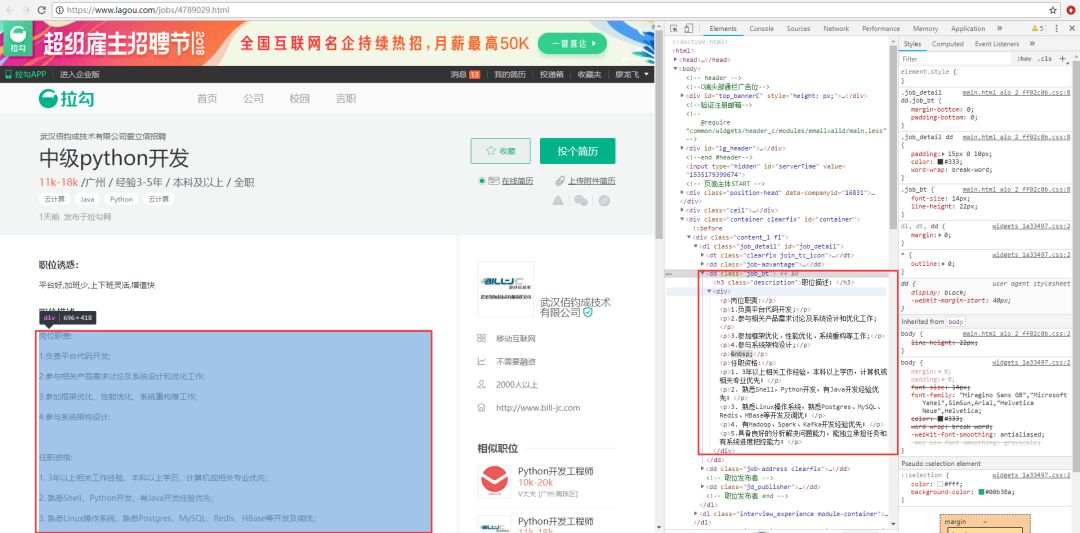
Task: Activate the DevTools inspect element picker
Action: 676,28
